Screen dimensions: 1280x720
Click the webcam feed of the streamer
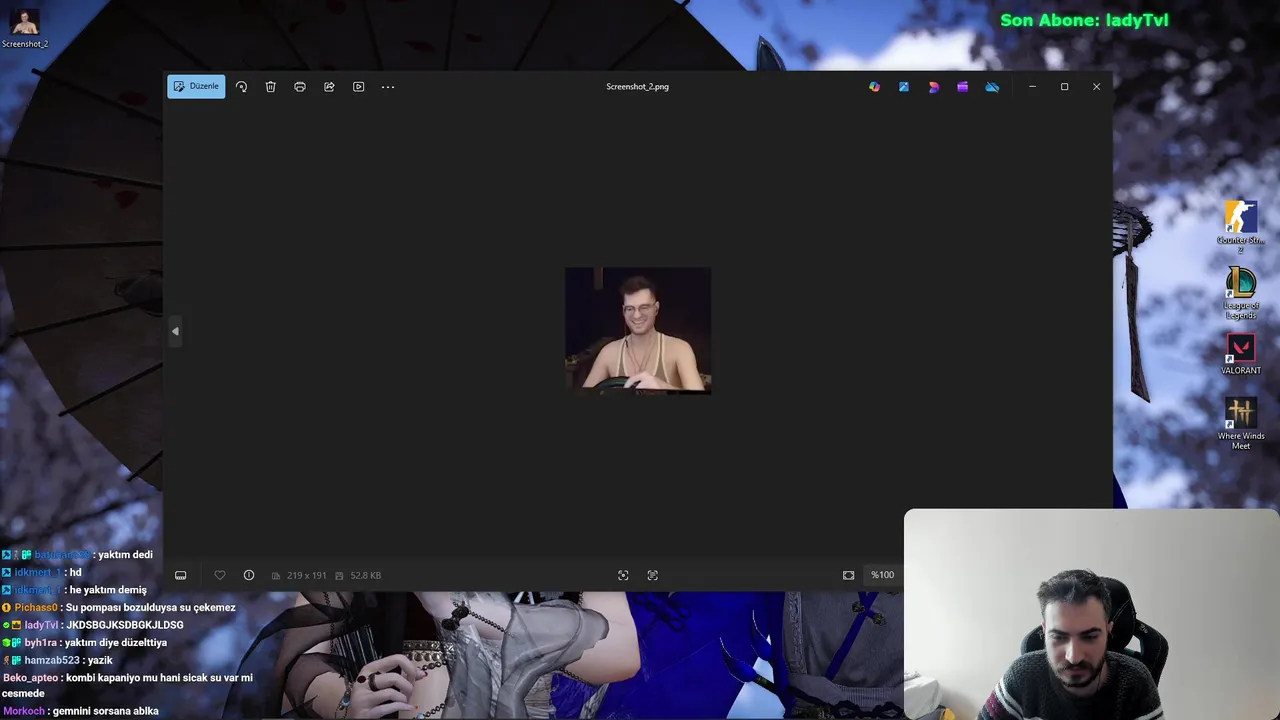[x=1091, y=614]
